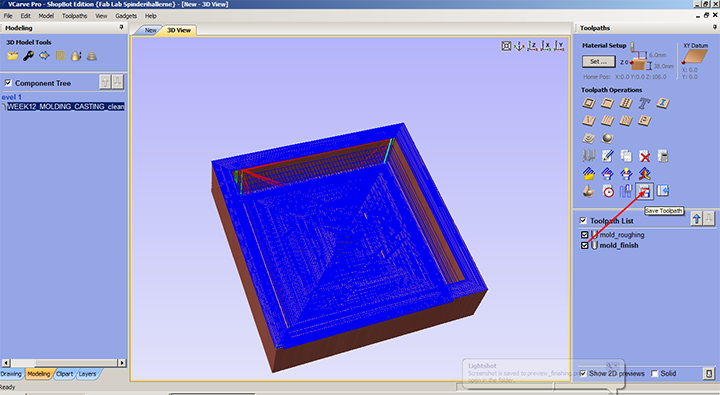
Task: Click the Slice model layered icon
Action: coord(92,56)
